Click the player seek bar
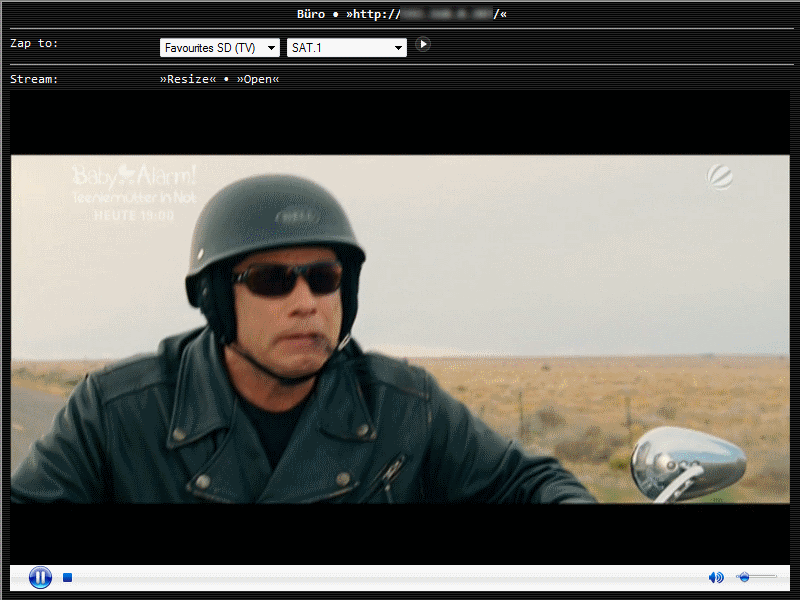The height and width of the screenshot is (600, 800). pos(388,577)
